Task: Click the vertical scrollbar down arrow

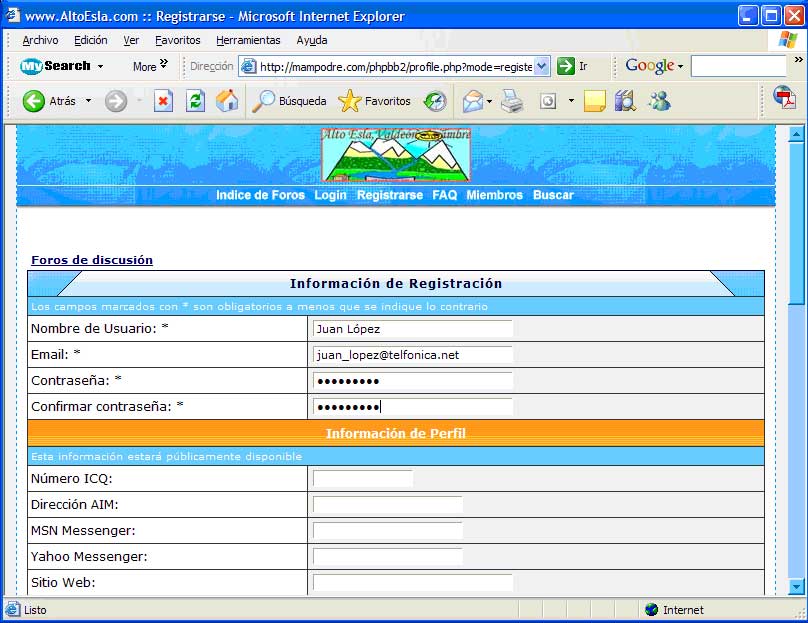Action: click(x=796, y=587)
